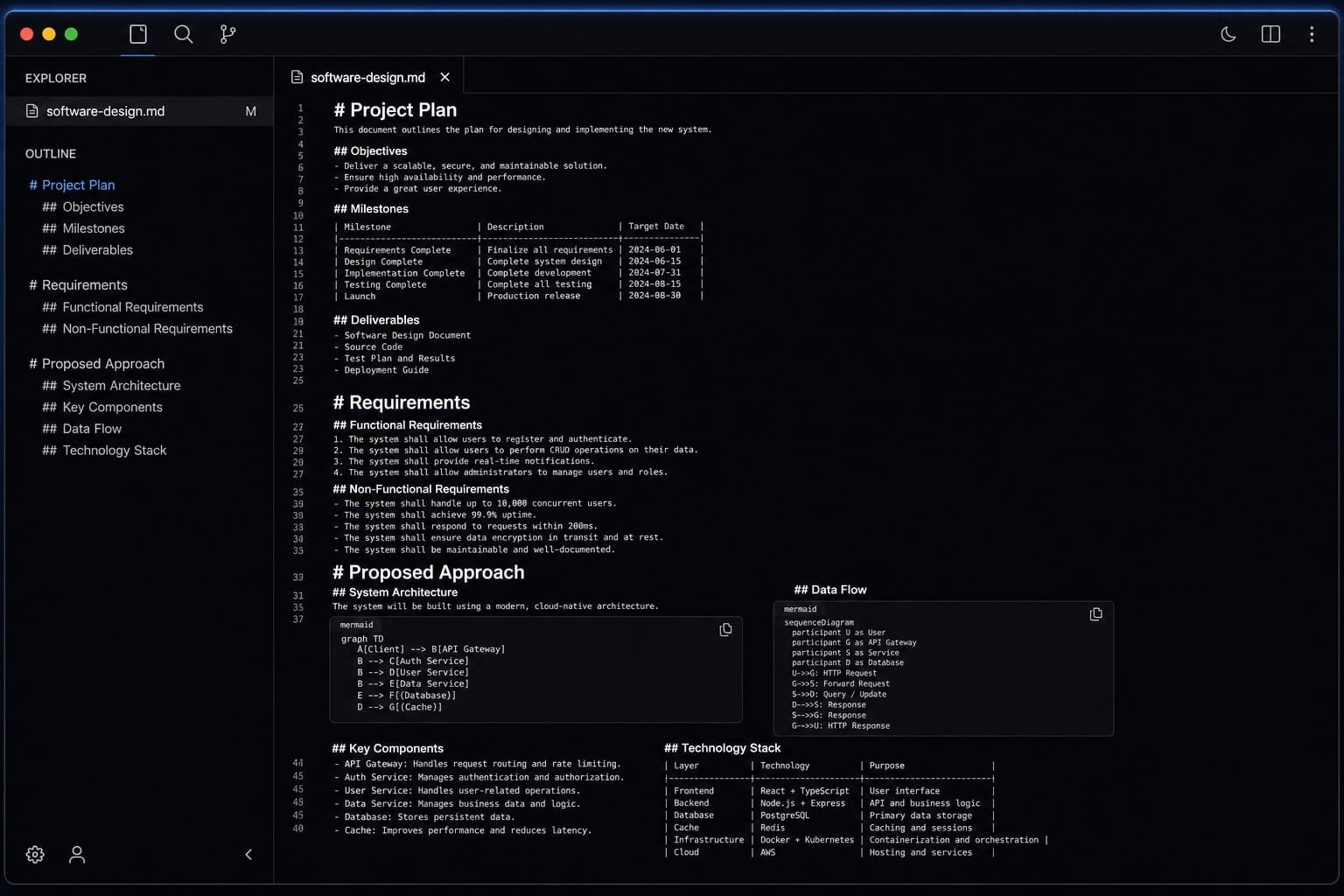
Task: Open the vertical three-dot more menu
Action: pyautogui.click(x=1312, y=34)
